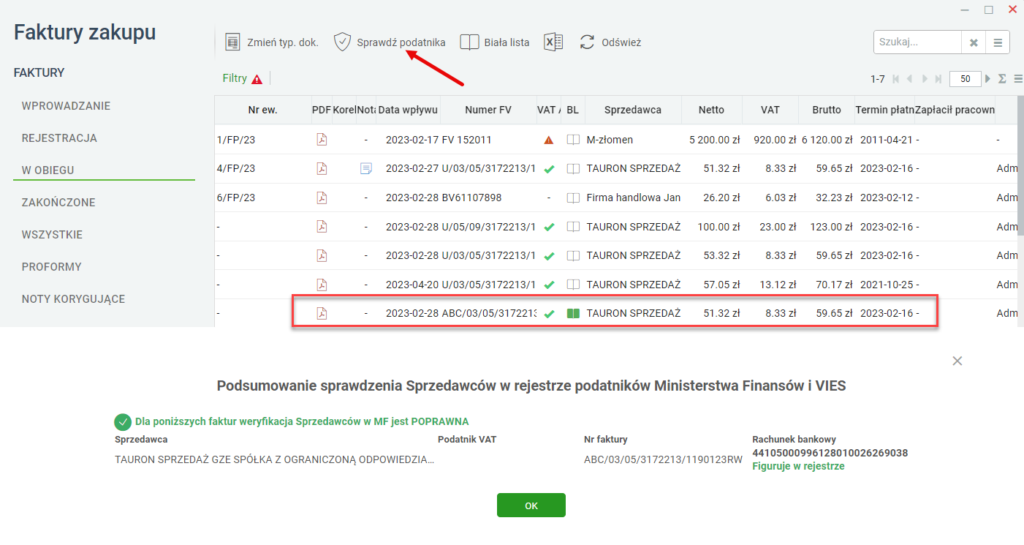Sort by Nr ew. column header
1024x545 pixels.
(x=263, y=110)
